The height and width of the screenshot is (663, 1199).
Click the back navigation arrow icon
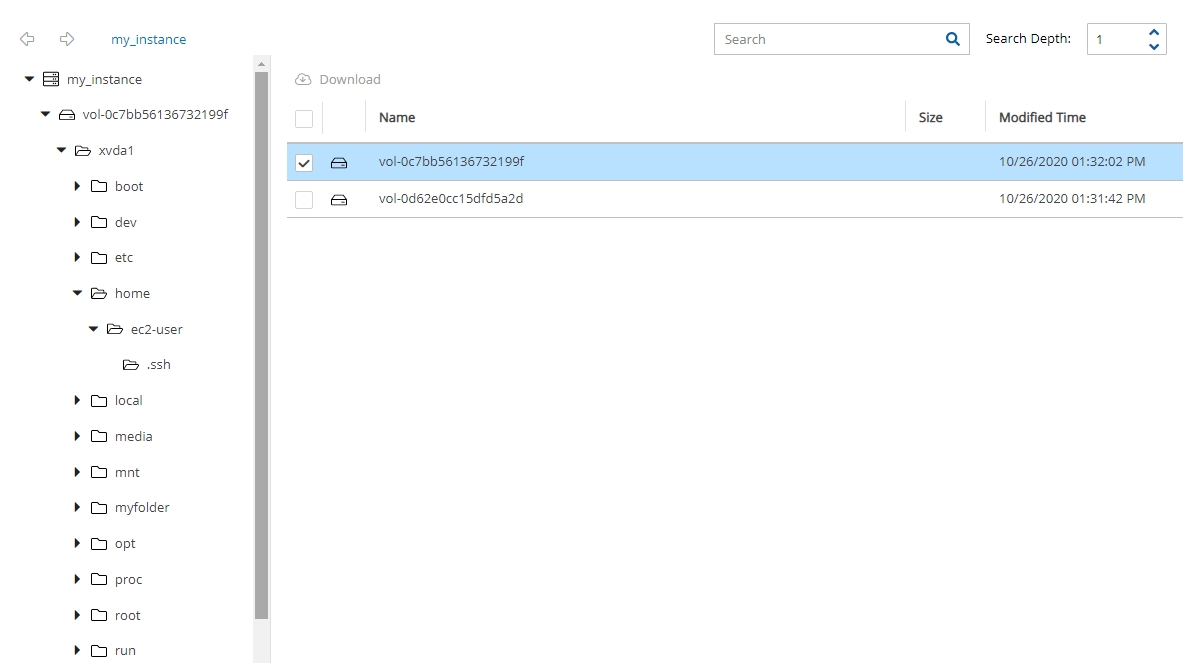tap(27, 39)
